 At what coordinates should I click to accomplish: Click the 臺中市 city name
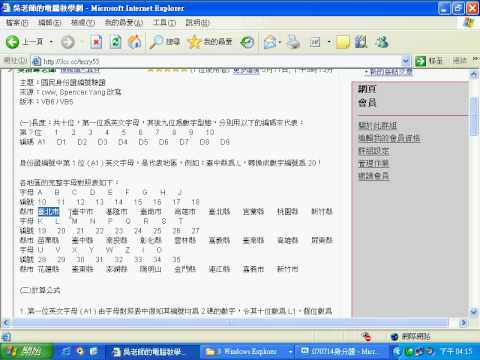click(83, 212)
